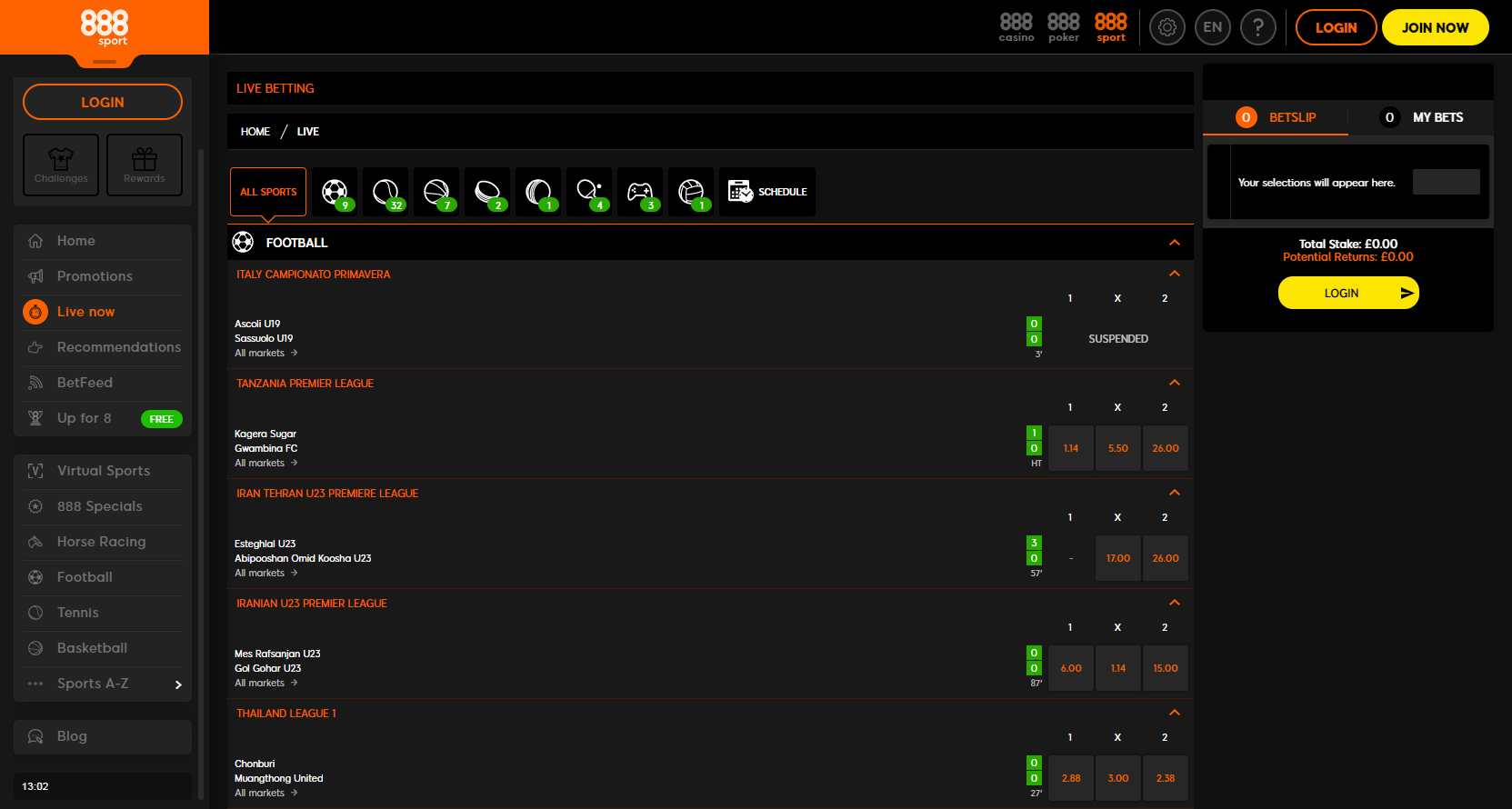The height and width of the screenshot is (809, 1512).
Task: Click the sidebar LOGIN button
Action: coord(103,102)
